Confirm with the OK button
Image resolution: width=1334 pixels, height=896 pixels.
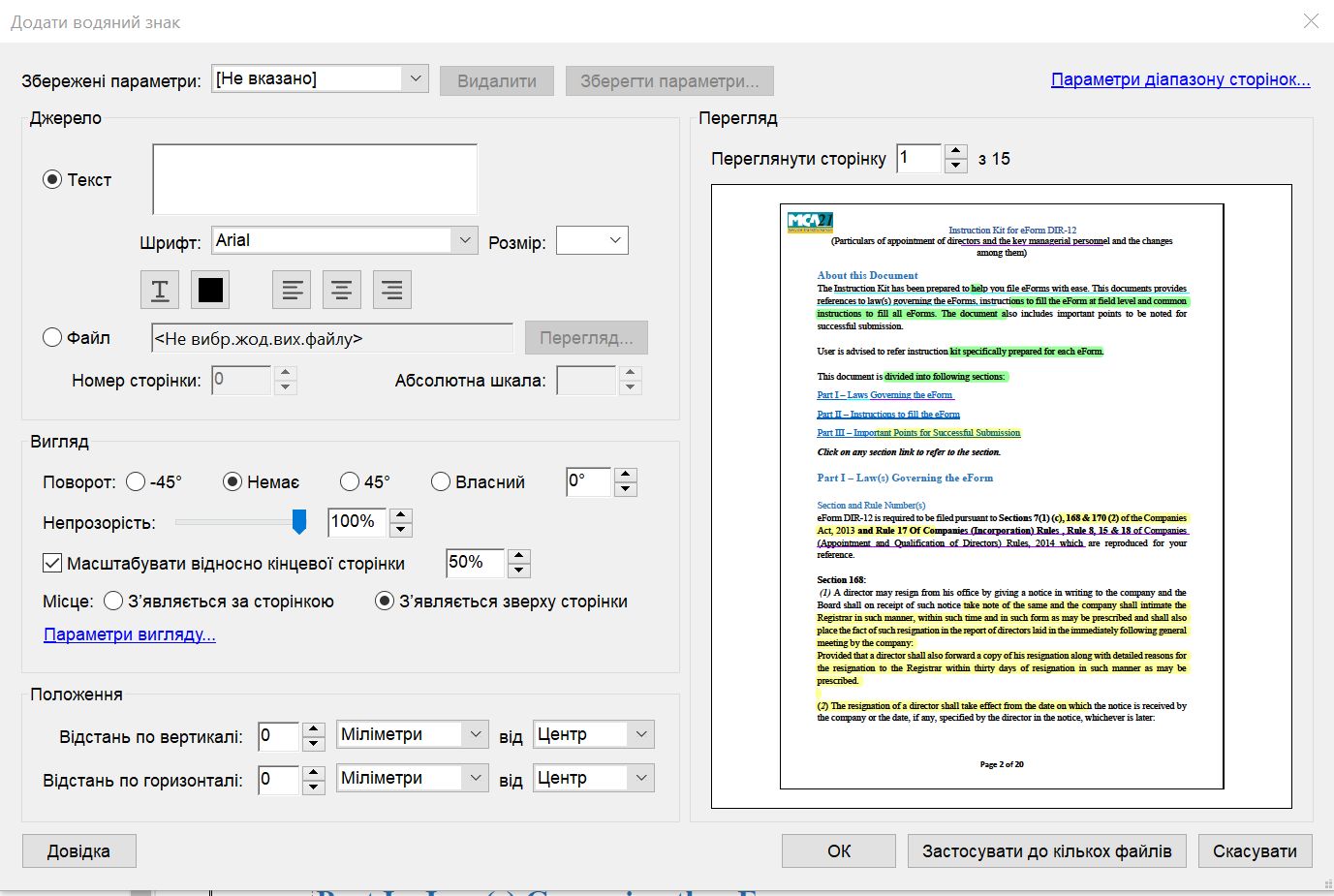pos(839,851)
